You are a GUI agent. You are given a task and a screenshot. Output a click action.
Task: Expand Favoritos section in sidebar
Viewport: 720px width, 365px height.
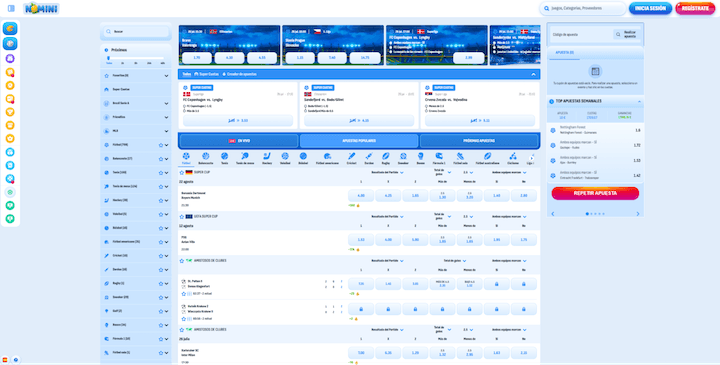[x=166, y=76]
